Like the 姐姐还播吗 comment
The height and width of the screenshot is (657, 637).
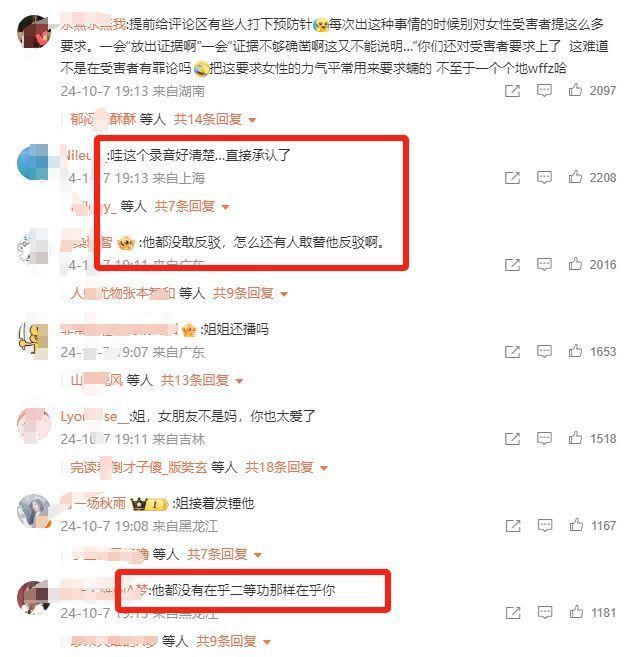pos(575,351)
